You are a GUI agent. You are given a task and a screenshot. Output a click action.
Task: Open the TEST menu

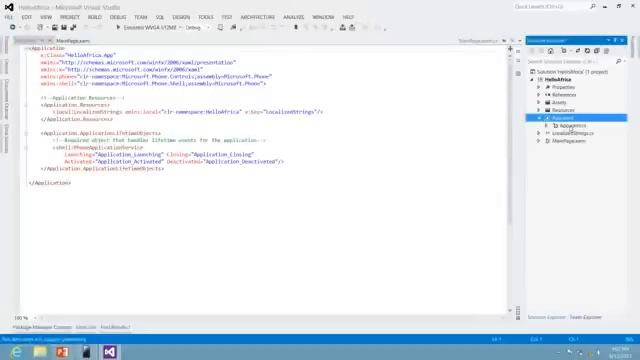[x=227, y=17]
